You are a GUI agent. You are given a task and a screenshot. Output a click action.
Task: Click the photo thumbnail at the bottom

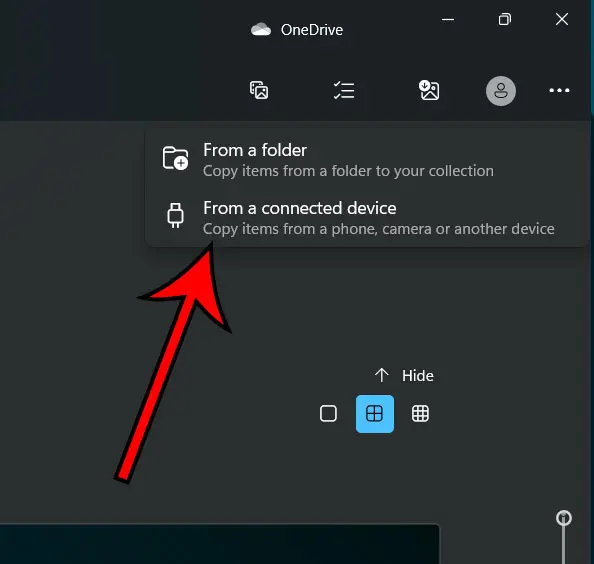[x=220, y=544]
